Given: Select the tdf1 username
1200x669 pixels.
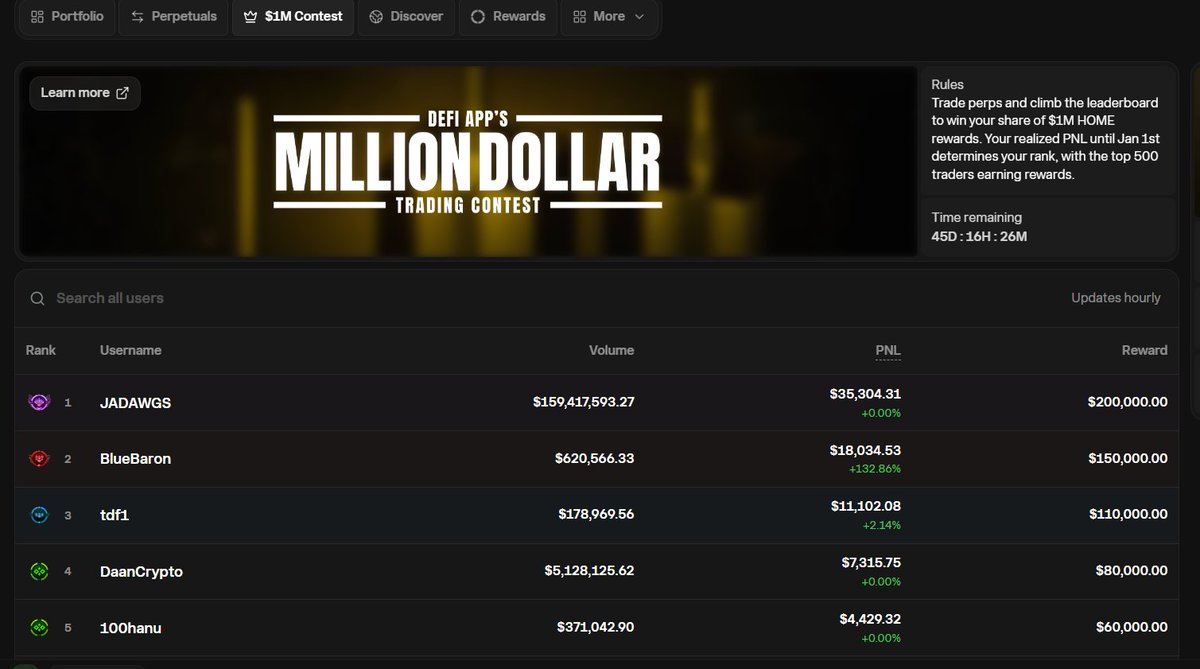Looking at the screenshot, I should pos(114,515).
